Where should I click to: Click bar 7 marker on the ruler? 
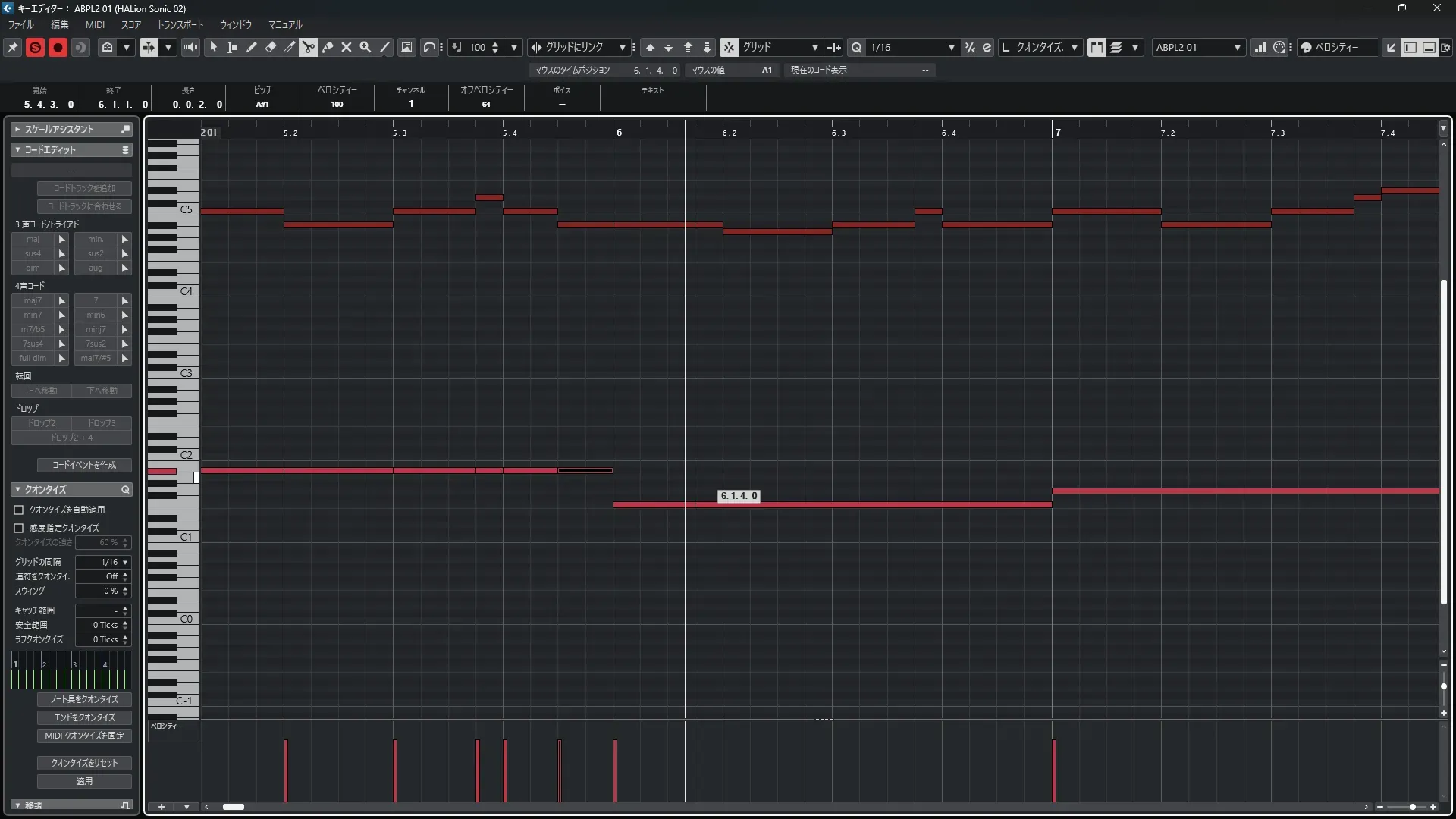pyautogui.click(x=1057, y=132)
